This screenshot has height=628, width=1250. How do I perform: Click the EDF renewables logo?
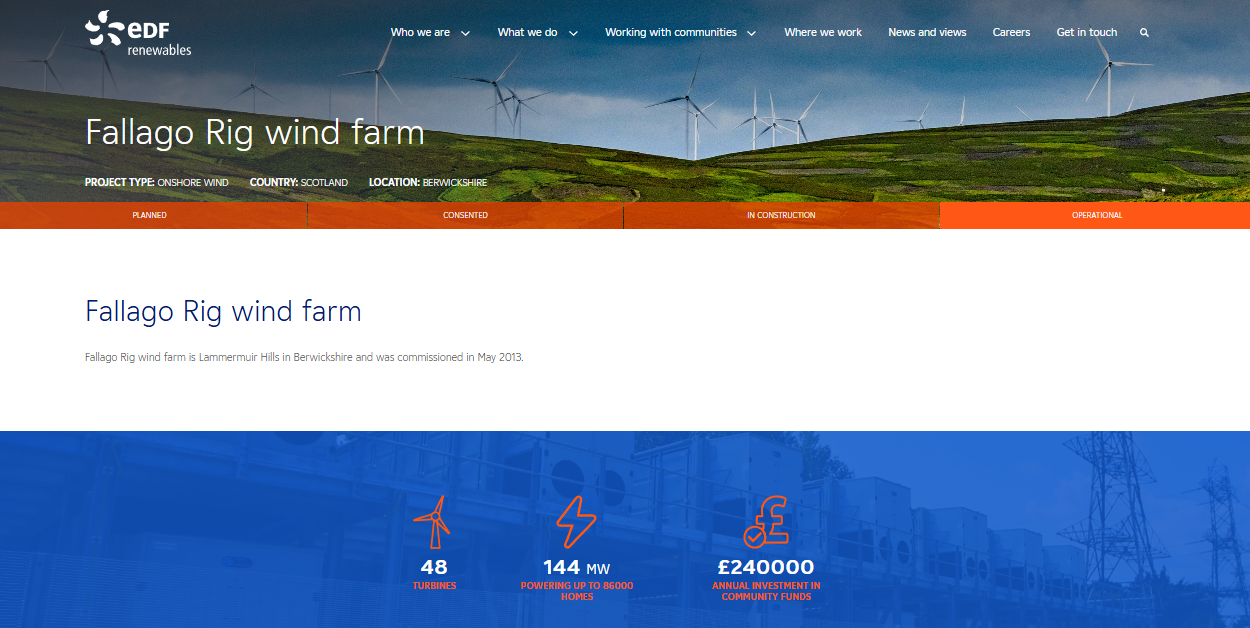[137, 31]
